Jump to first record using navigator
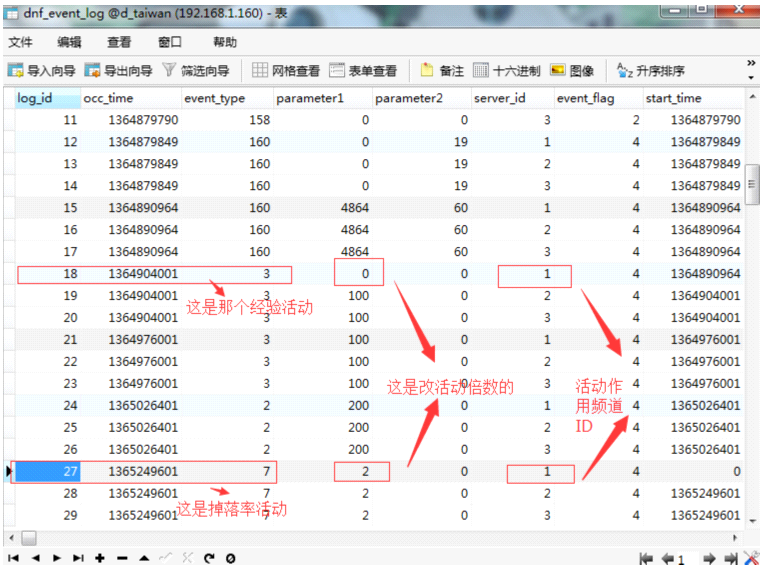760x573 pixels. [13, 558]
